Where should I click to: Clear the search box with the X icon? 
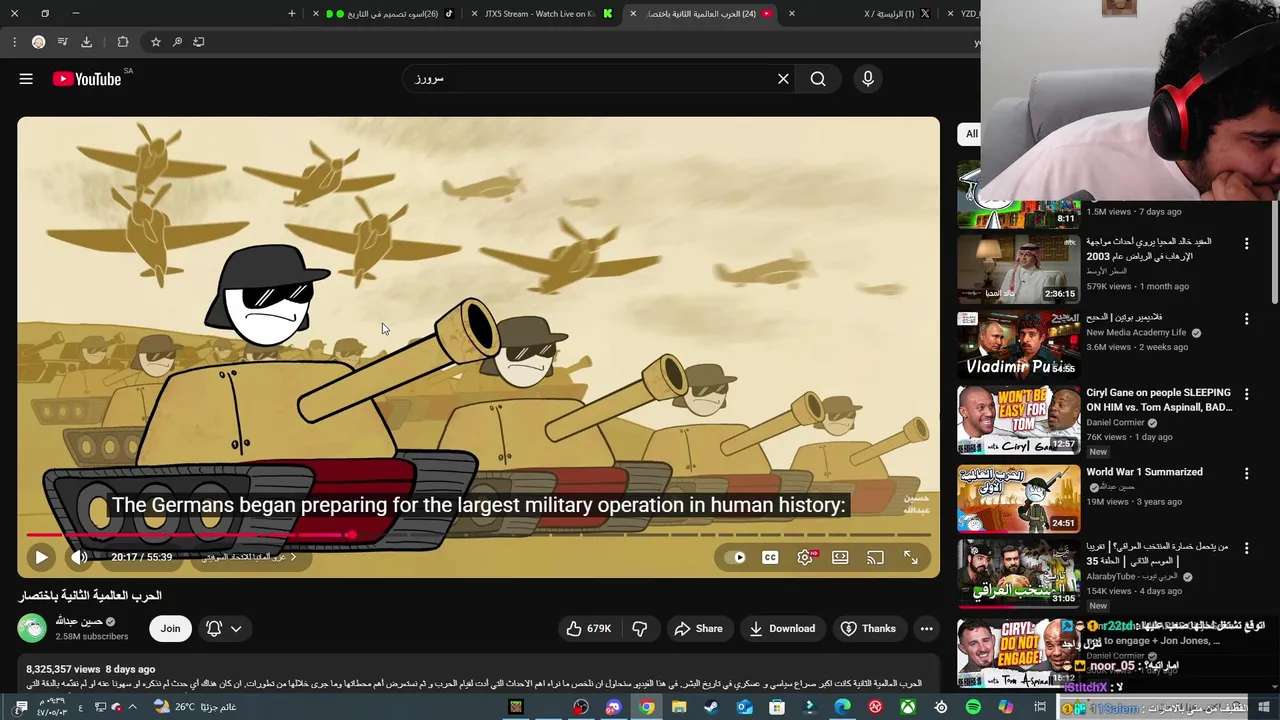point(783,79)
